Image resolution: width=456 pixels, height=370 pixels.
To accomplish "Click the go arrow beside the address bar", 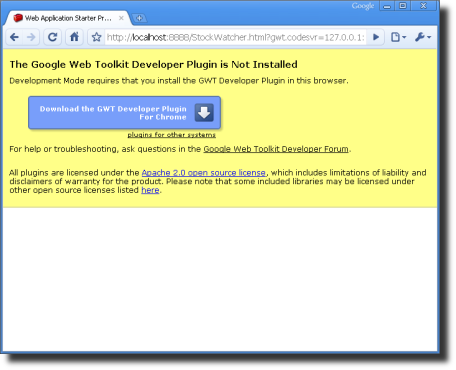I will pos(376,37).
